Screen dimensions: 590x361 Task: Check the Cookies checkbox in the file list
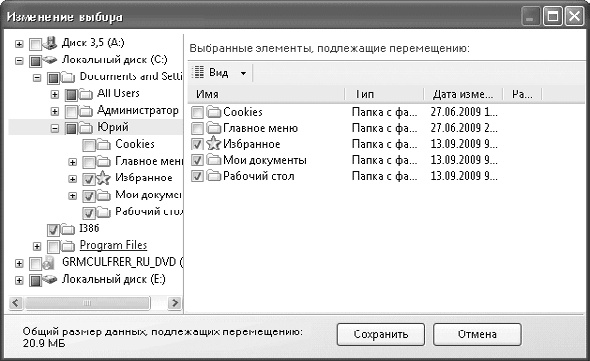tap(197, 112)
